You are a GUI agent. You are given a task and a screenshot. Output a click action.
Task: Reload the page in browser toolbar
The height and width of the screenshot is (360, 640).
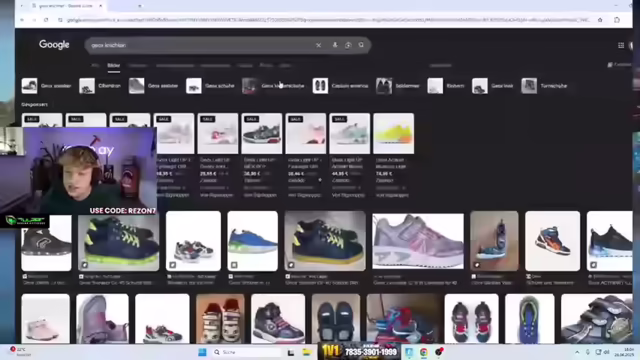pos(46,20)
